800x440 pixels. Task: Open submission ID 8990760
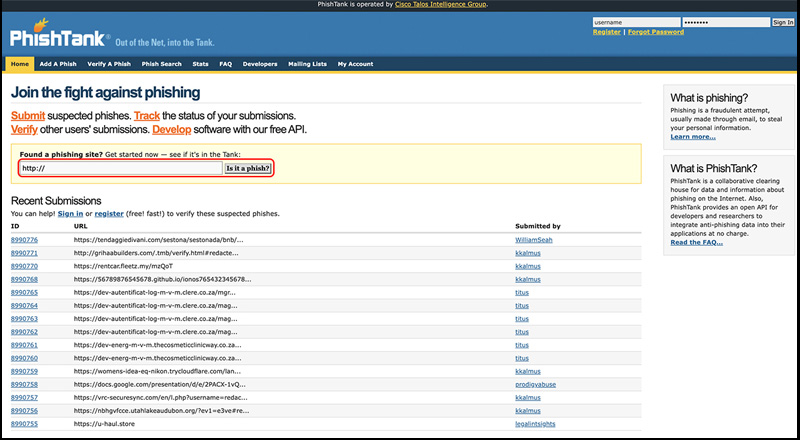(24, 358)
